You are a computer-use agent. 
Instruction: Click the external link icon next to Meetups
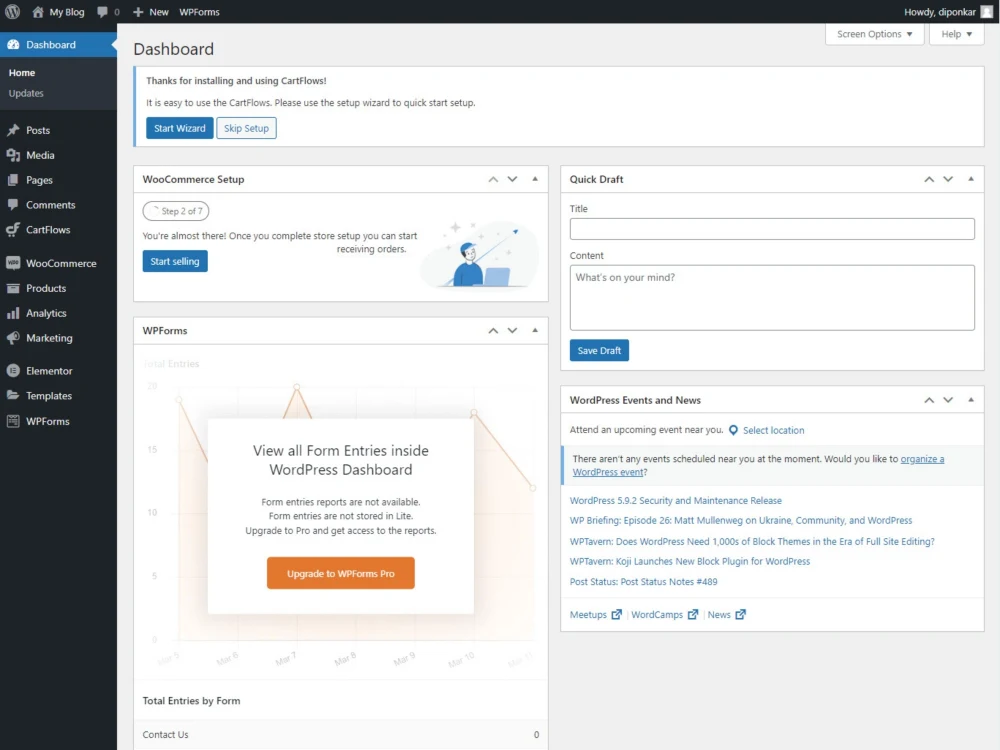click(x=616, y=614)
